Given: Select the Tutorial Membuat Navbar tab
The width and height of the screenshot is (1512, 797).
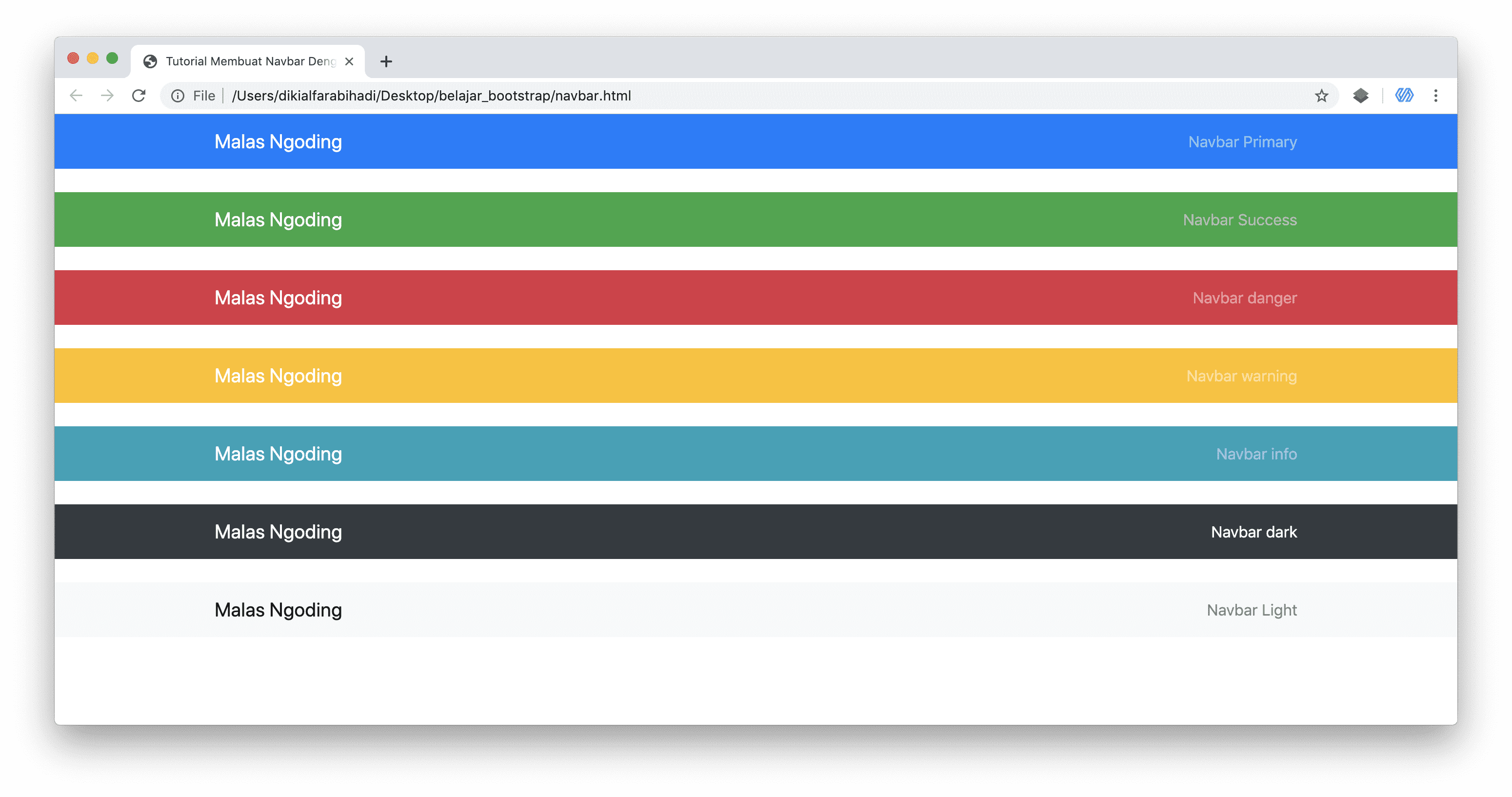Looking at the screenshot, I should coord(248,61).
